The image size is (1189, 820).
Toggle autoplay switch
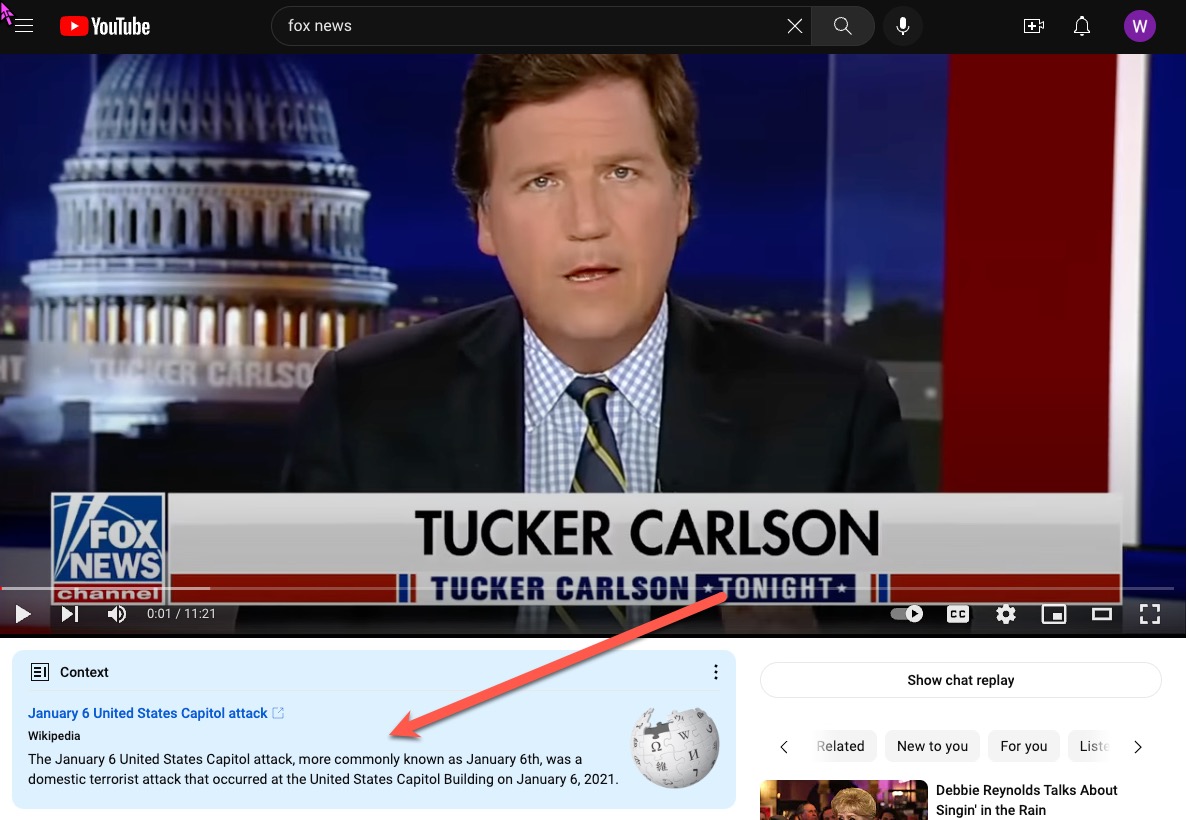(x=907, y=614)
